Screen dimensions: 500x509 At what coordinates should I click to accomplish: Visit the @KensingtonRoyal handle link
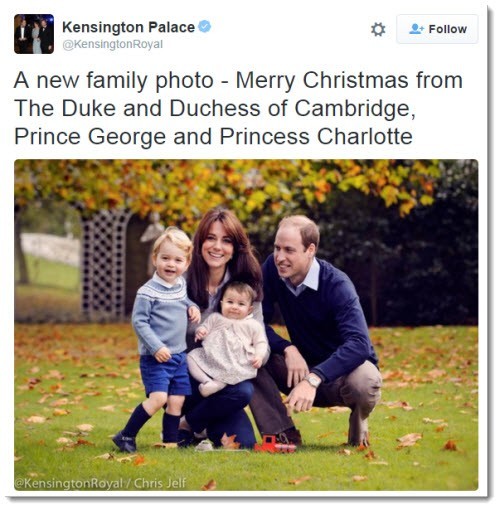pos(113,44)
